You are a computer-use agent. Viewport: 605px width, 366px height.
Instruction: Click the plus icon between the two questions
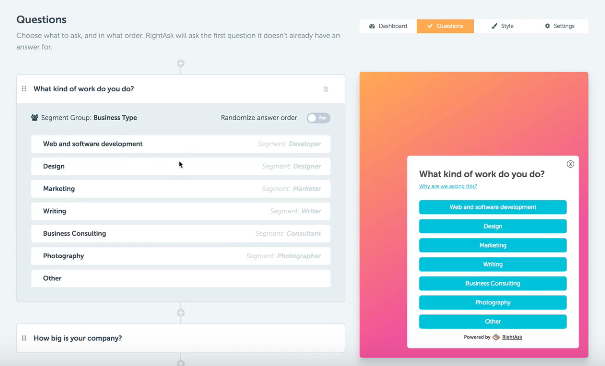tap(181, 313)
